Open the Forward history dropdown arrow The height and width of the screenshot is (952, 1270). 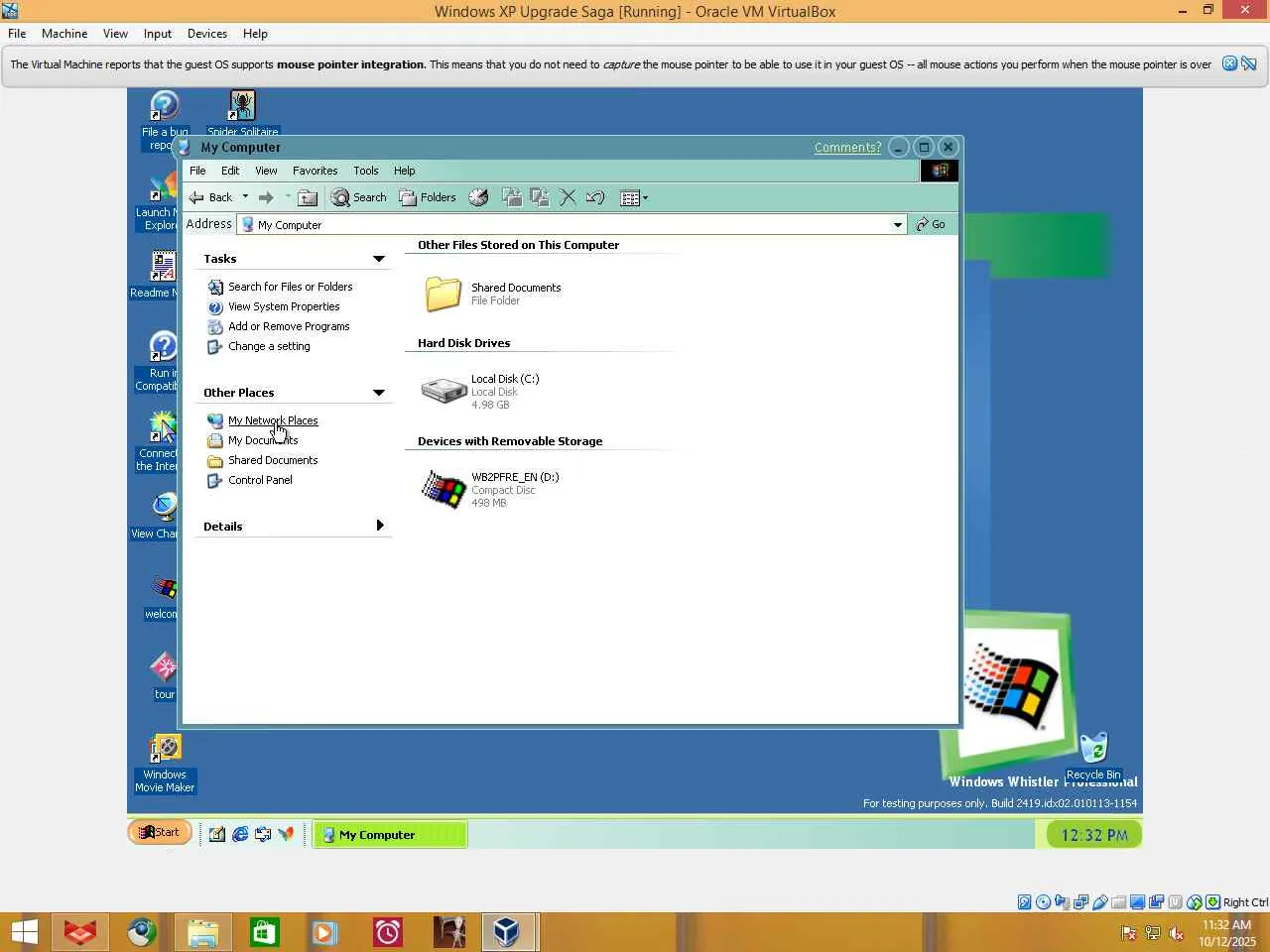[288, 196]
